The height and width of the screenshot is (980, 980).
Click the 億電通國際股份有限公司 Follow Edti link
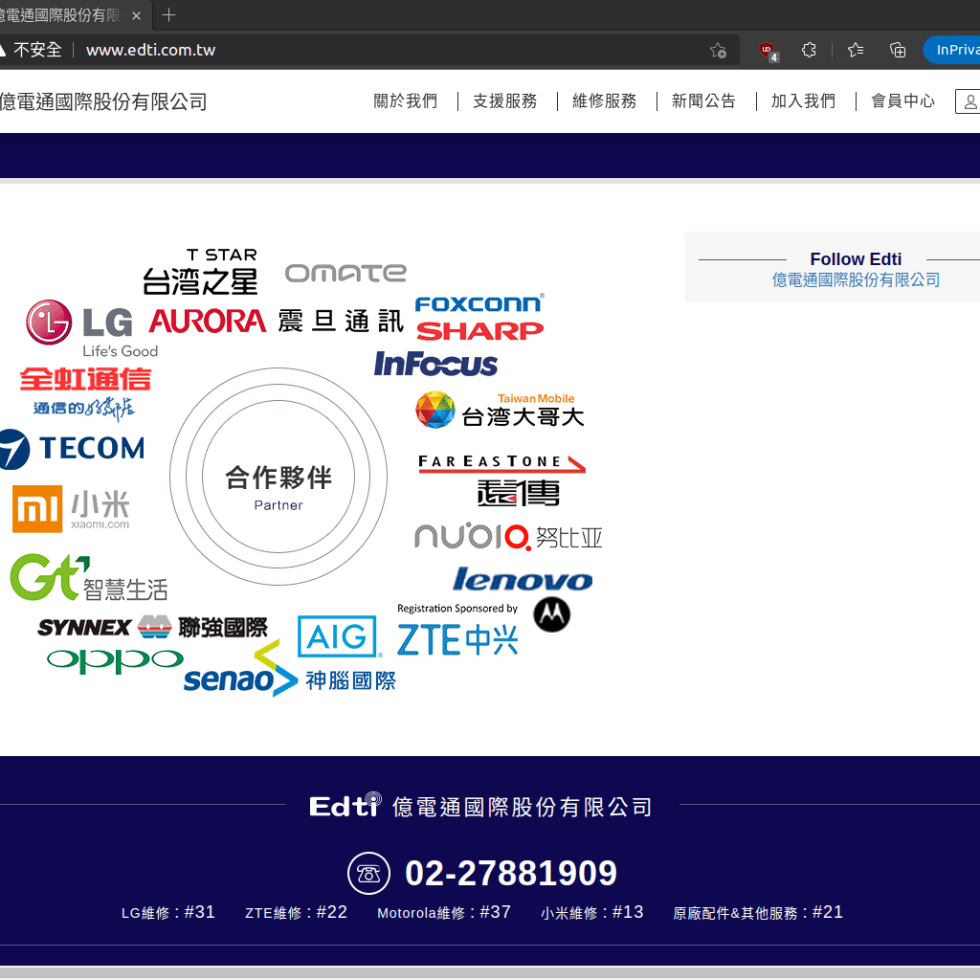tap(855, 280)
